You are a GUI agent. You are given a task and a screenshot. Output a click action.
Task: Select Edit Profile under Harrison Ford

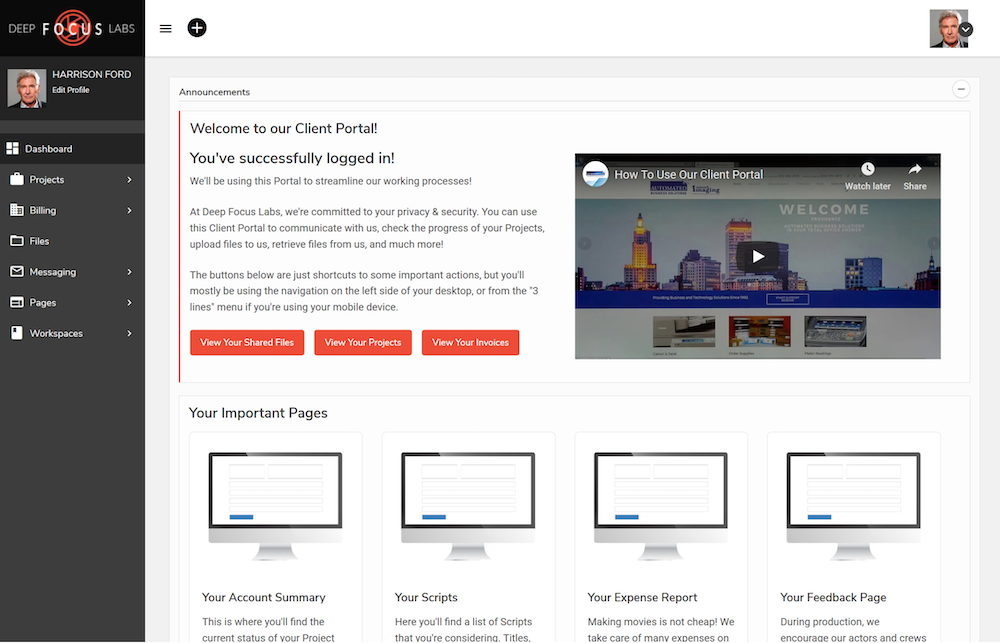pos(69,89)
